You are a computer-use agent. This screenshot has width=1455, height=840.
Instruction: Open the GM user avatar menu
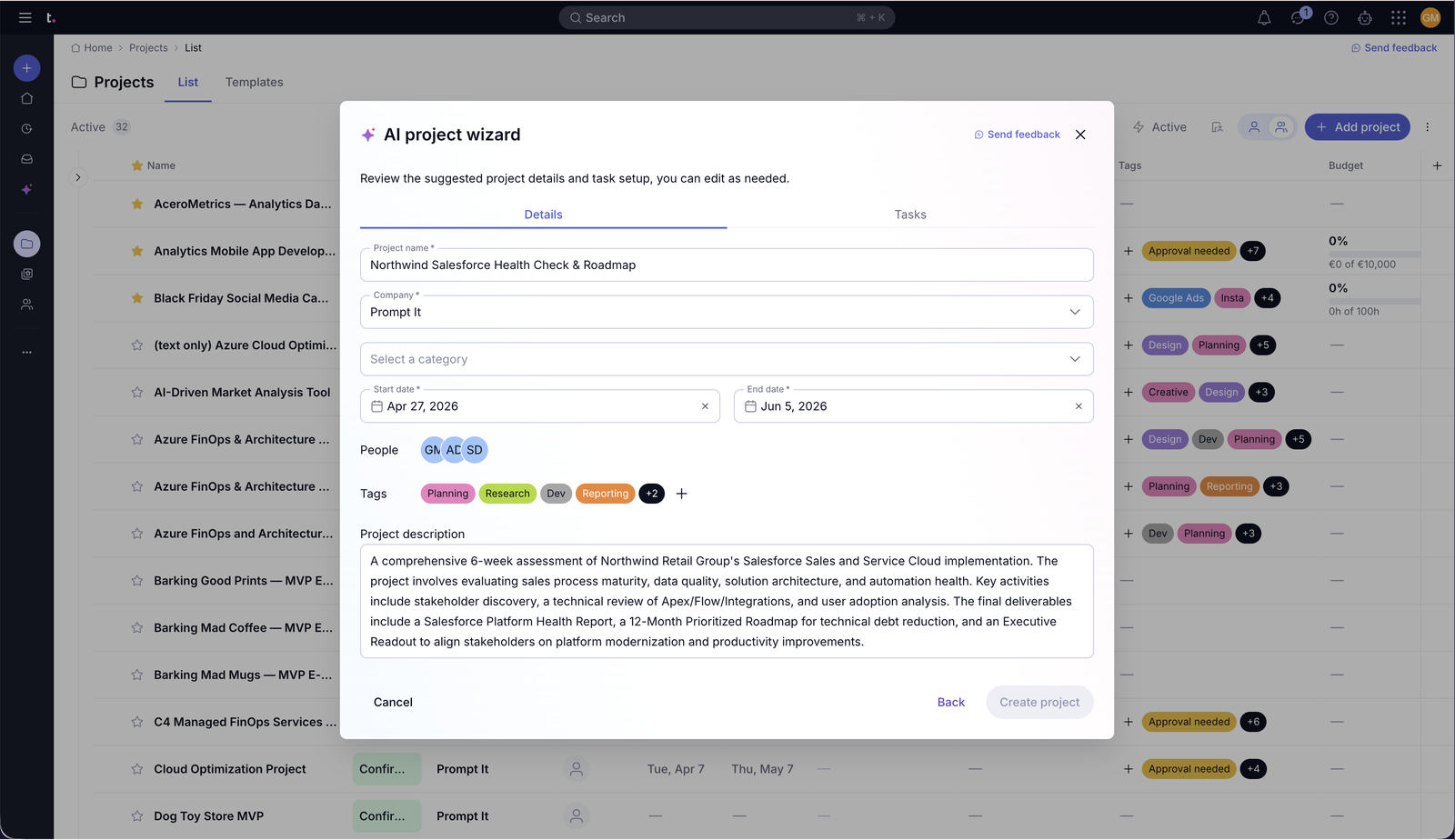coord(1430,17)
